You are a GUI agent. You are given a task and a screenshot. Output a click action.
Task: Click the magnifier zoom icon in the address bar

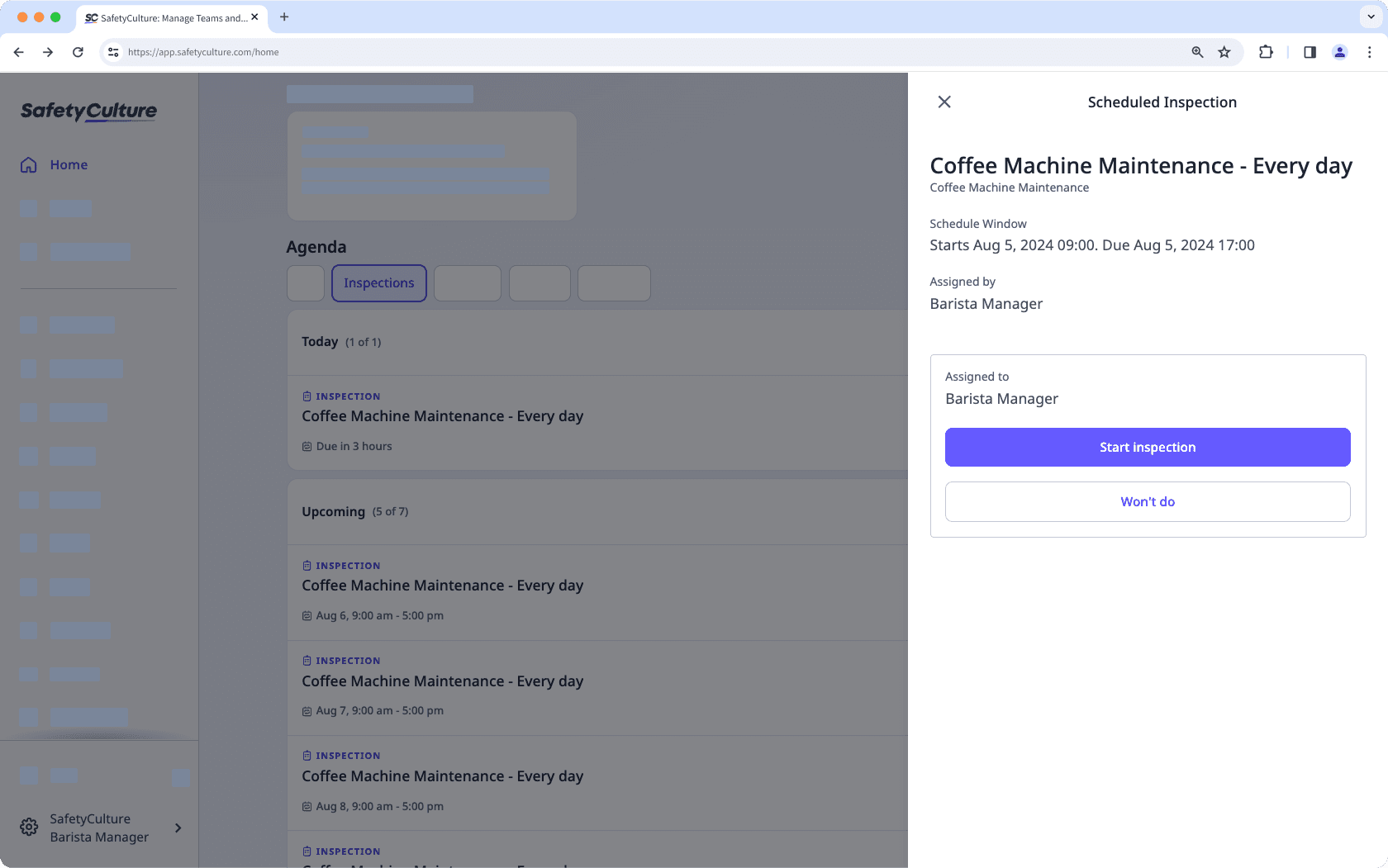[1197, 52]
